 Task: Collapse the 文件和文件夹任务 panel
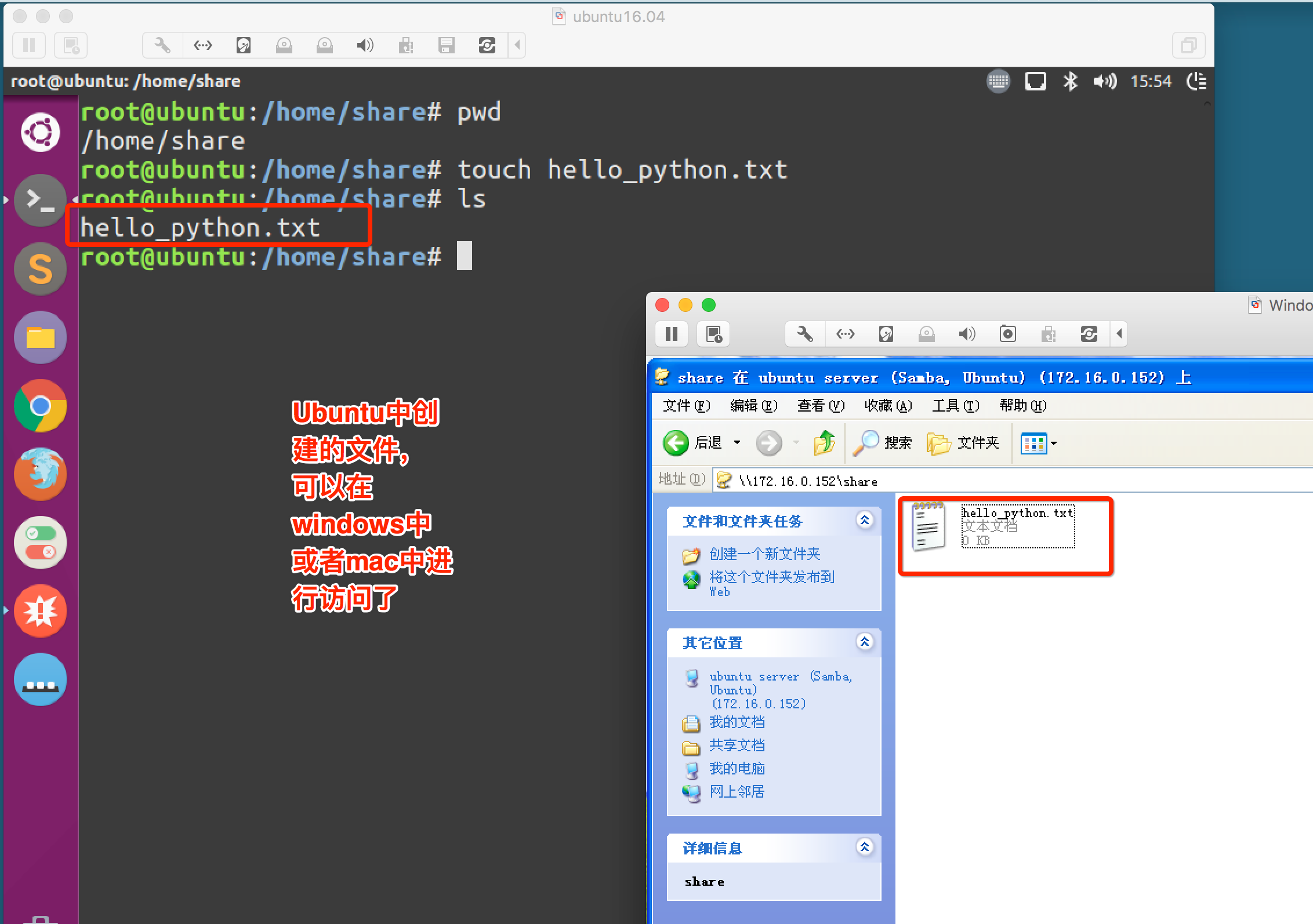pos(864,520)
